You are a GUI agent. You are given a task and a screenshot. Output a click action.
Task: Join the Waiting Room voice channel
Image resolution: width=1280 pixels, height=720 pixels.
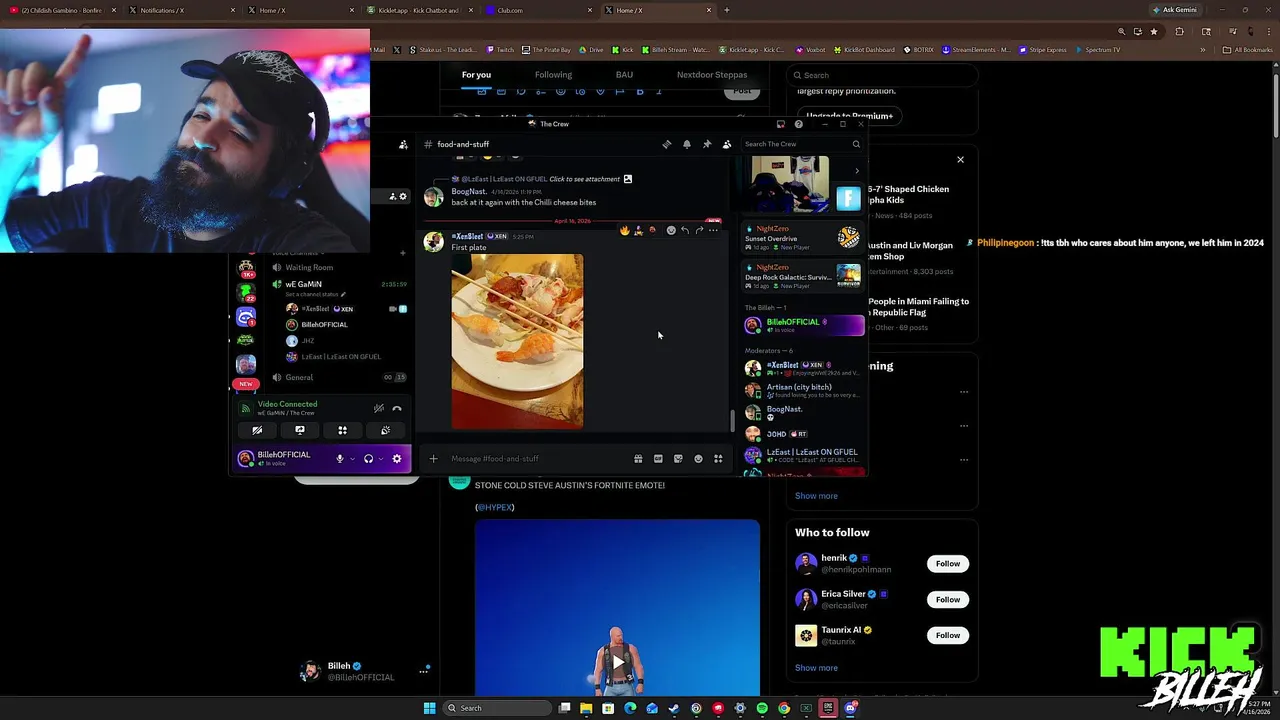tap(309, 267)
